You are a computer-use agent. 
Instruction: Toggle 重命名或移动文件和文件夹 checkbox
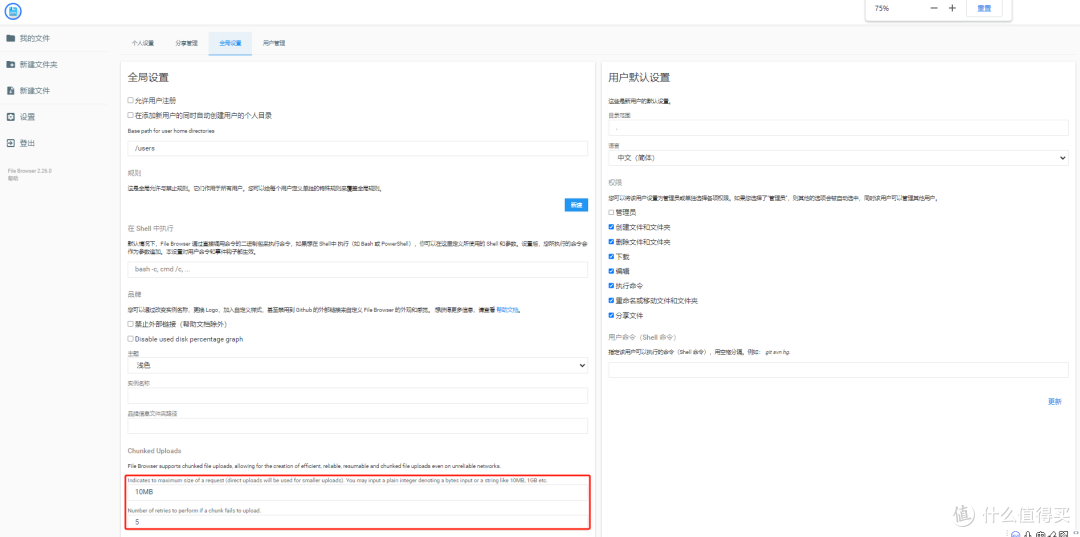pos(612,300)
